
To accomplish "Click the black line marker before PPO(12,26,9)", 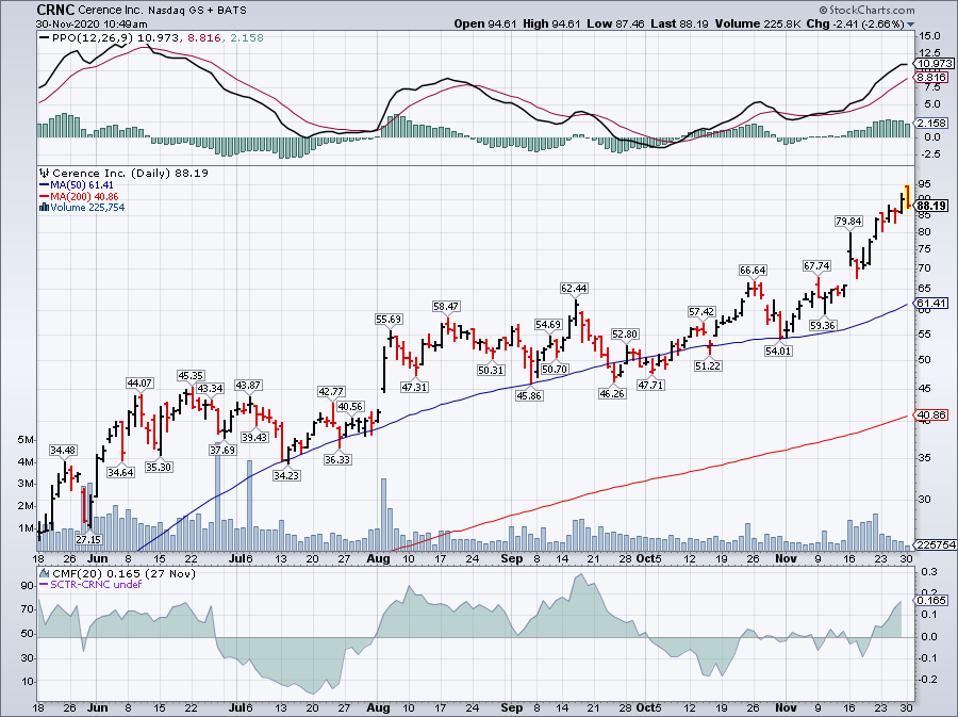I will (x=44, y=38).
